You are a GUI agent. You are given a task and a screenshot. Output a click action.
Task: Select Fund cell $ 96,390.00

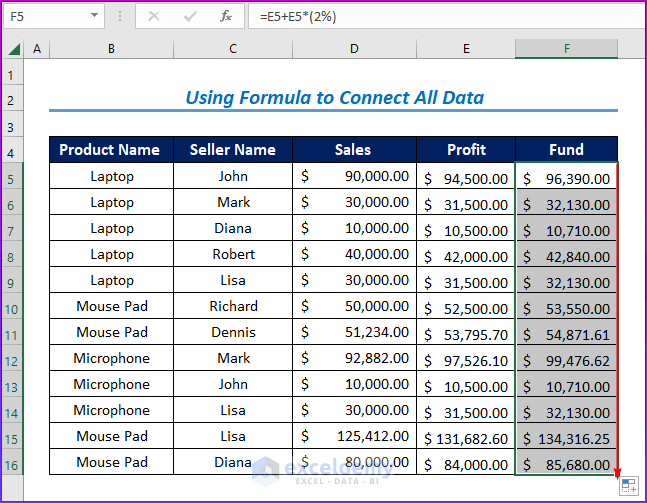coord(566,176)
